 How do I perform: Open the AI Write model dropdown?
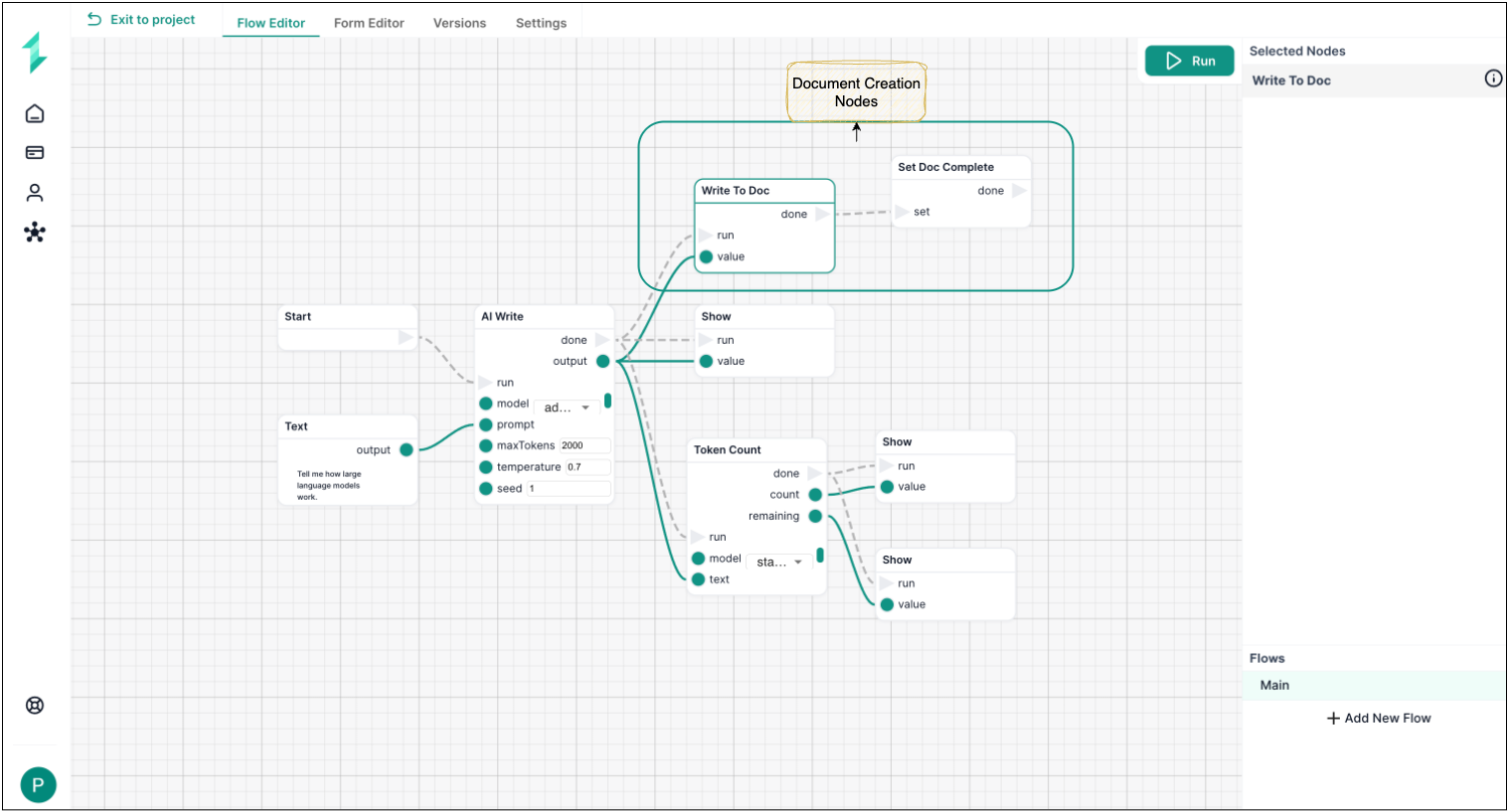pyautogui.click(x=567, y=406)
